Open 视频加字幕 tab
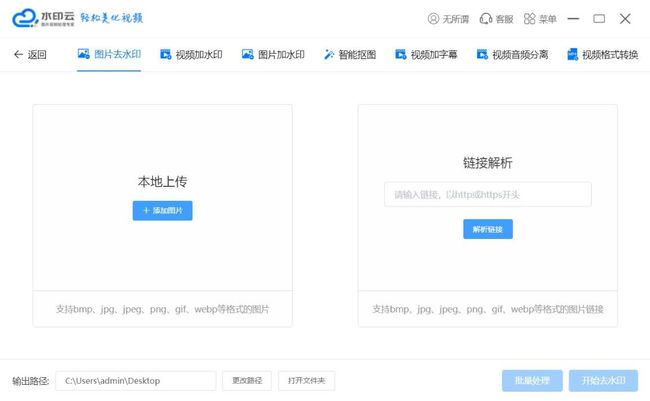 pyautogui.click(x=426, y=54)
